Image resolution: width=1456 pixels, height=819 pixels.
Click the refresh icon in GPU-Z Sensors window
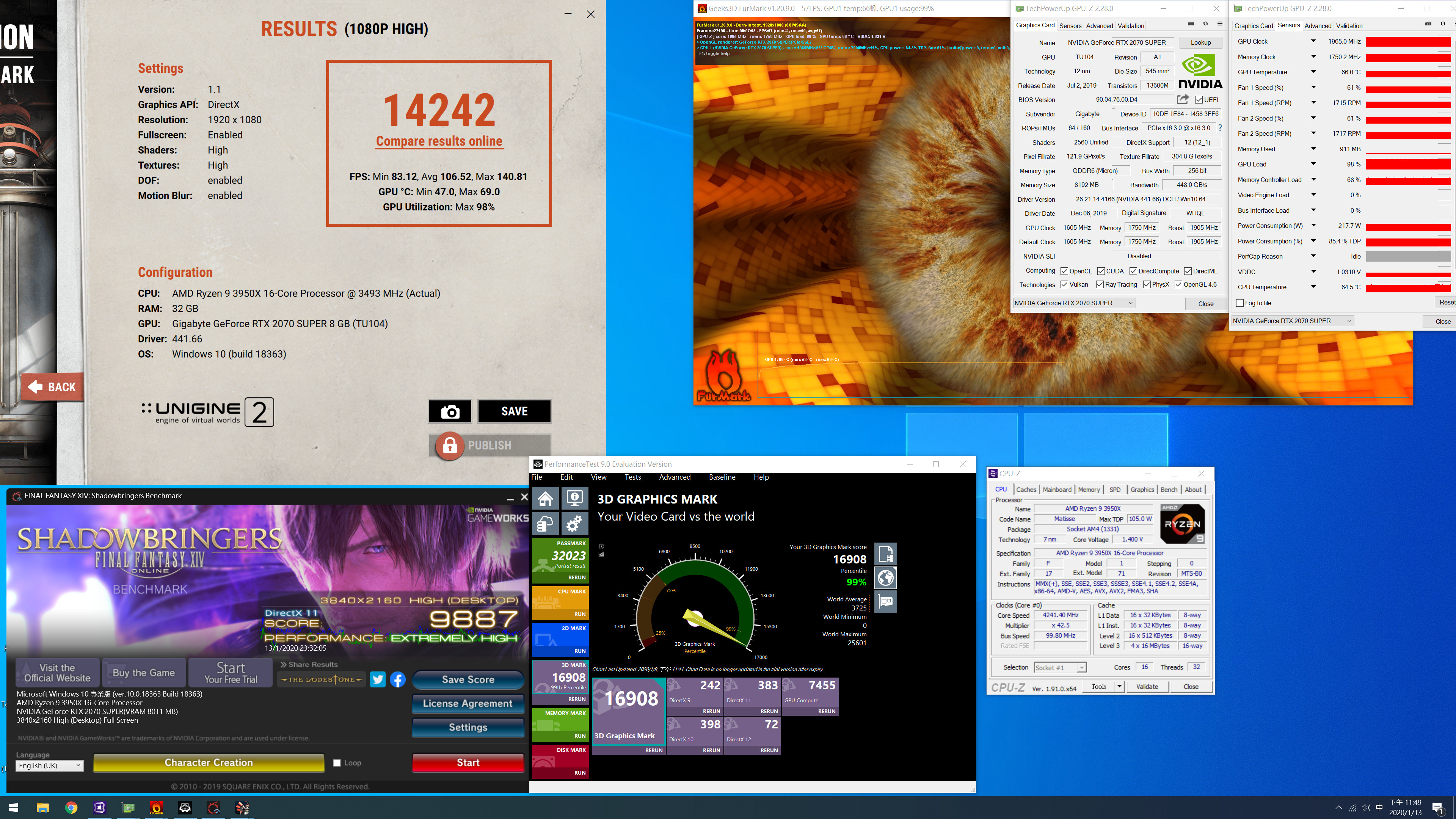click(1442, 24)
